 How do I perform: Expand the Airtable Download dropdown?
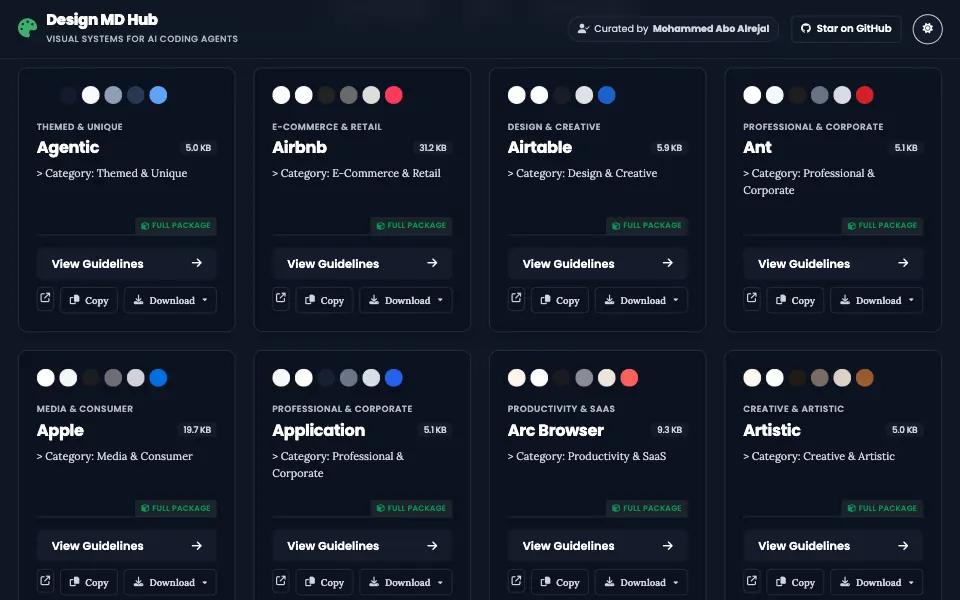pyautogui.click(x=641, y=300)
